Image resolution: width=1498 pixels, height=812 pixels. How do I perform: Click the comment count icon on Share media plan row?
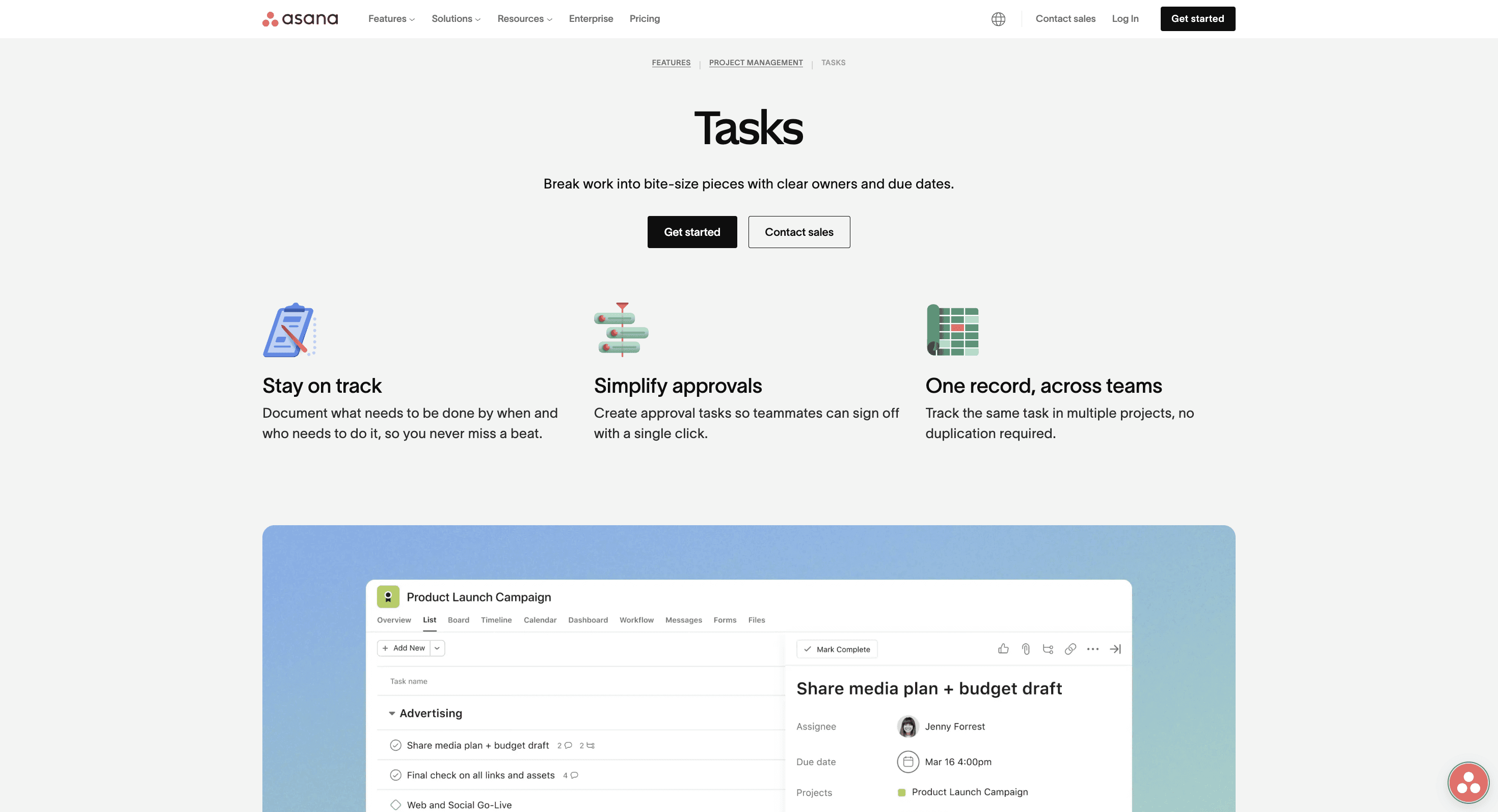pos(568,745)
